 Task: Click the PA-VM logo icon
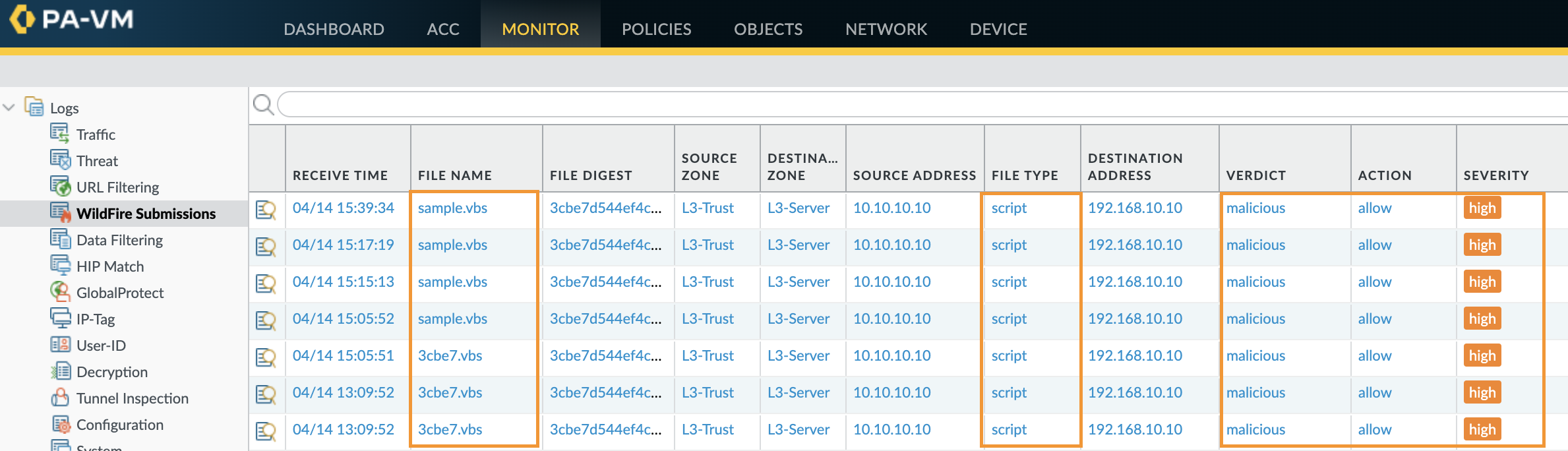pyautogui.click(x=22, y=18)
